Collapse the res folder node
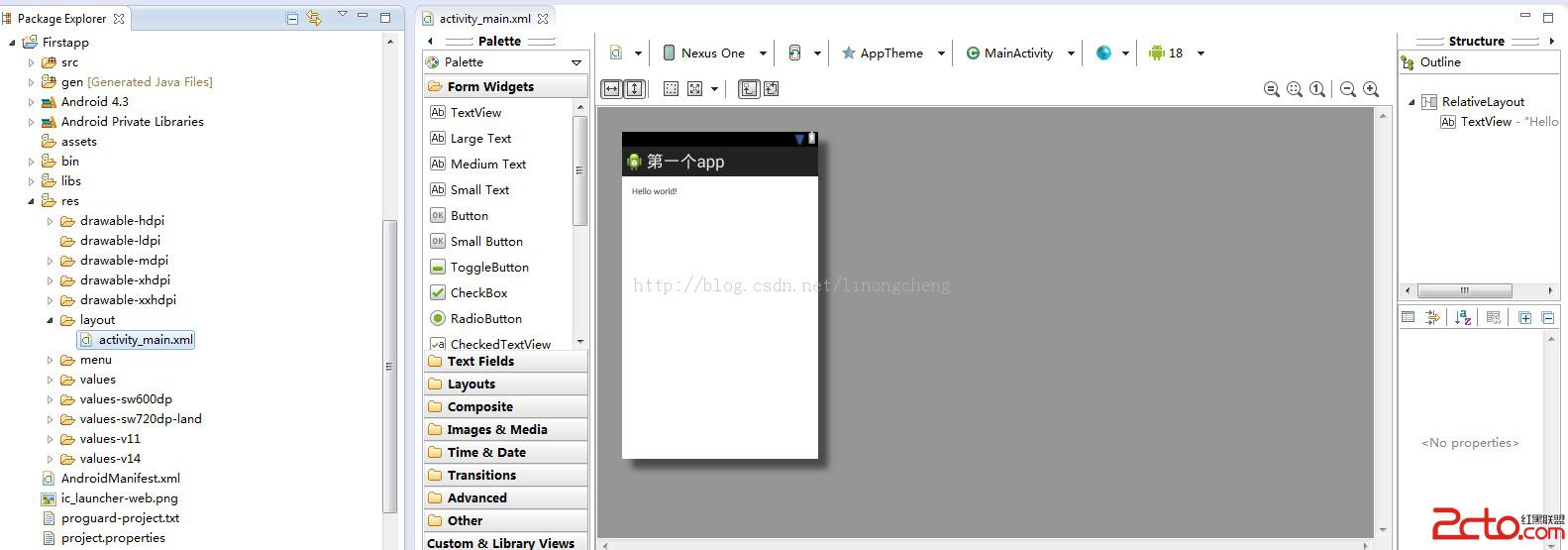The height and width of the screenshot is (550, 1568). pyautogui.click(x=31, y=200)
